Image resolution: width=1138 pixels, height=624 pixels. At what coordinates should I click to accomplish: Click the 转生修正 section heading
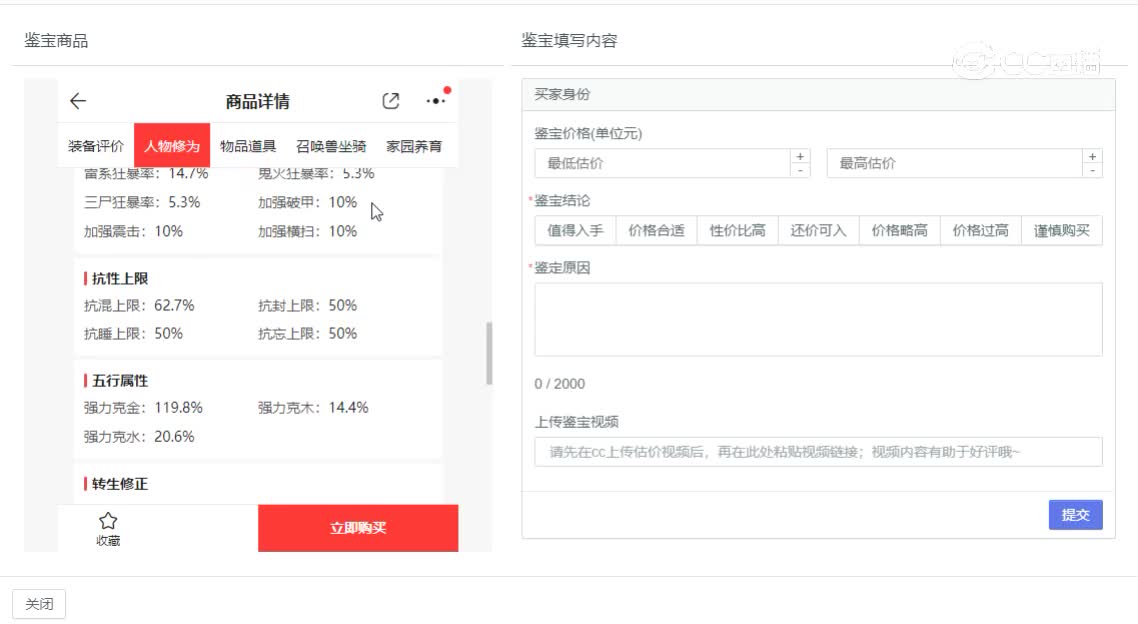[120, 484]
